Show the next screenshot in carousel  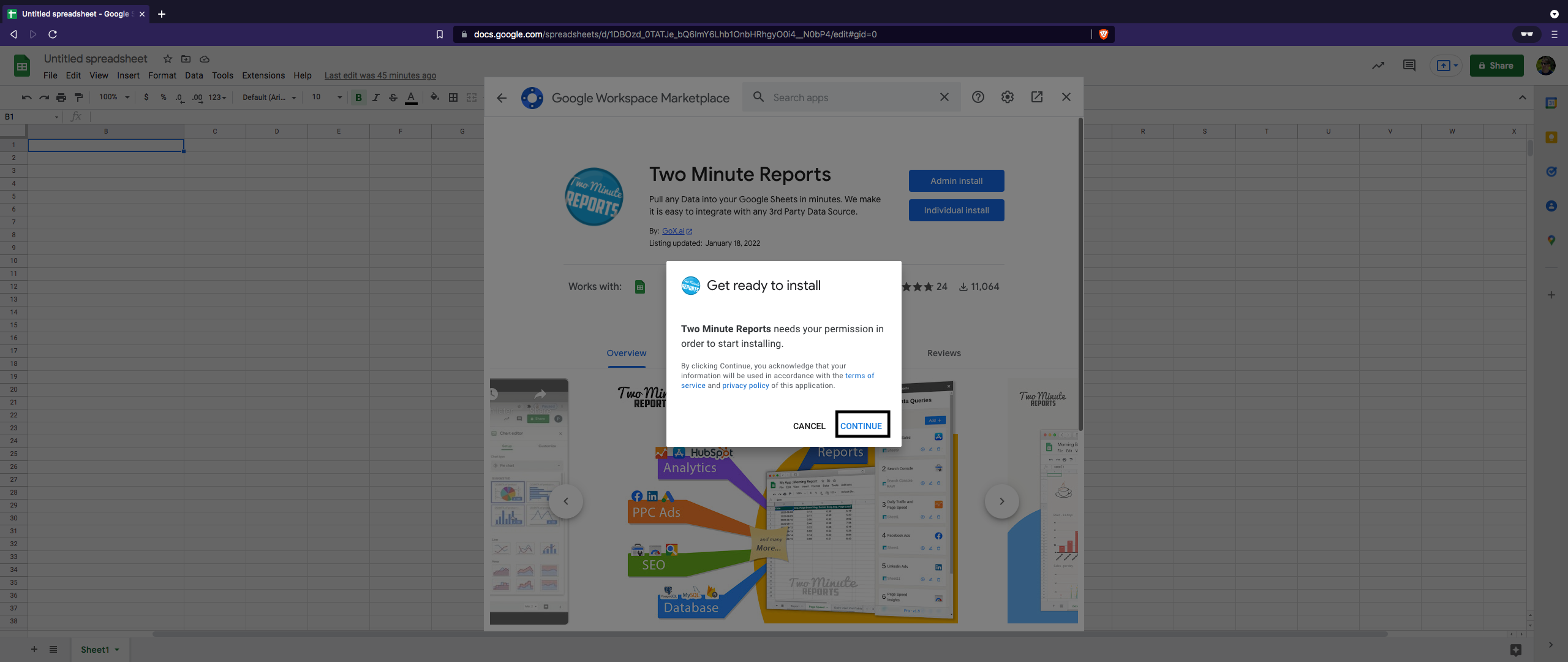point(1002,501)
